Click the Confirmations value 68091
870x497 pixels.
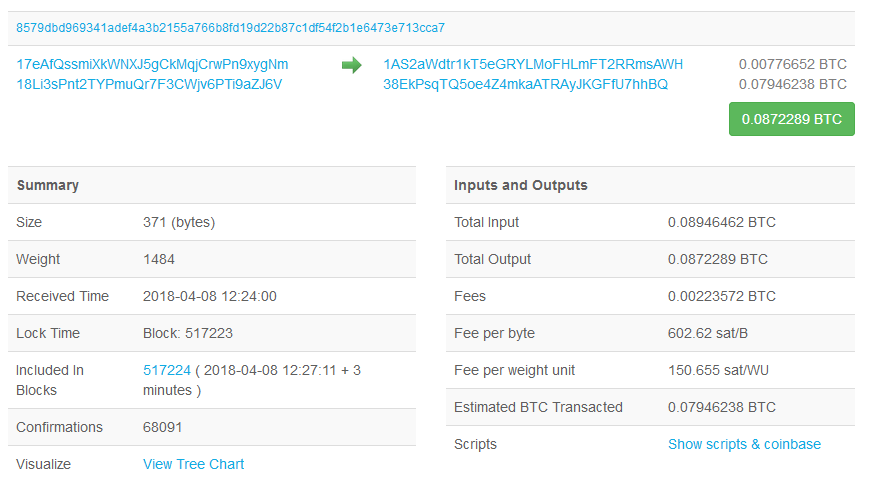(x=162, y=427)
